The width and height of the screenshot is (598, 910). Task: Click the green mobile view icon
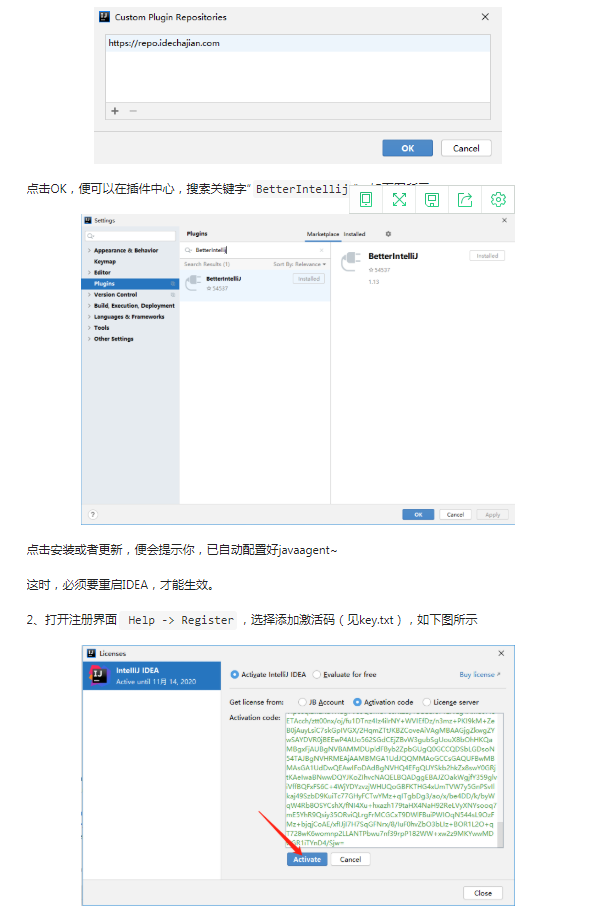coord(366,200)
